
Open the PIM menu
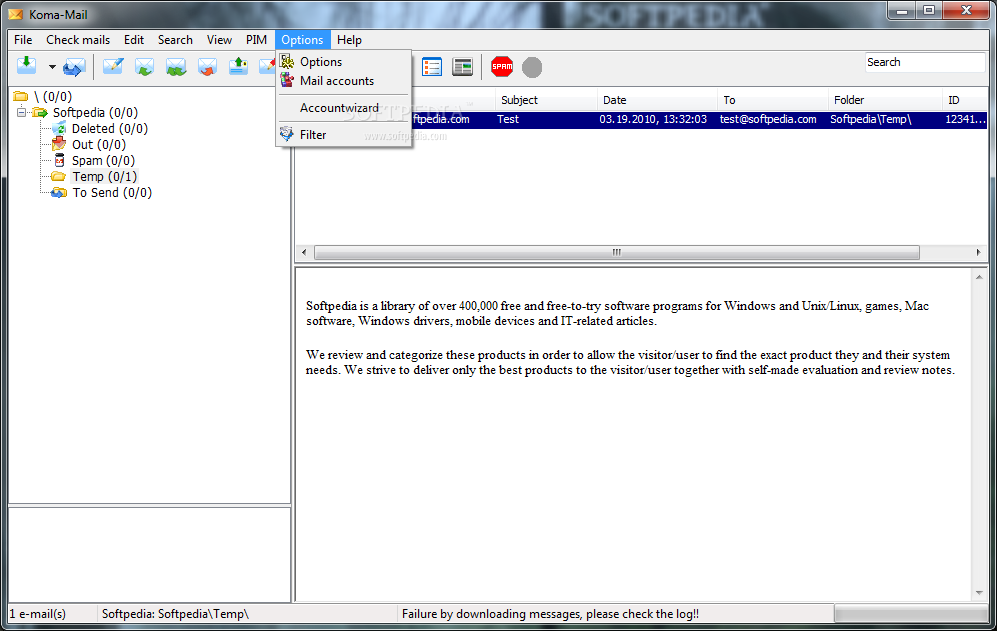coord(256,39)
